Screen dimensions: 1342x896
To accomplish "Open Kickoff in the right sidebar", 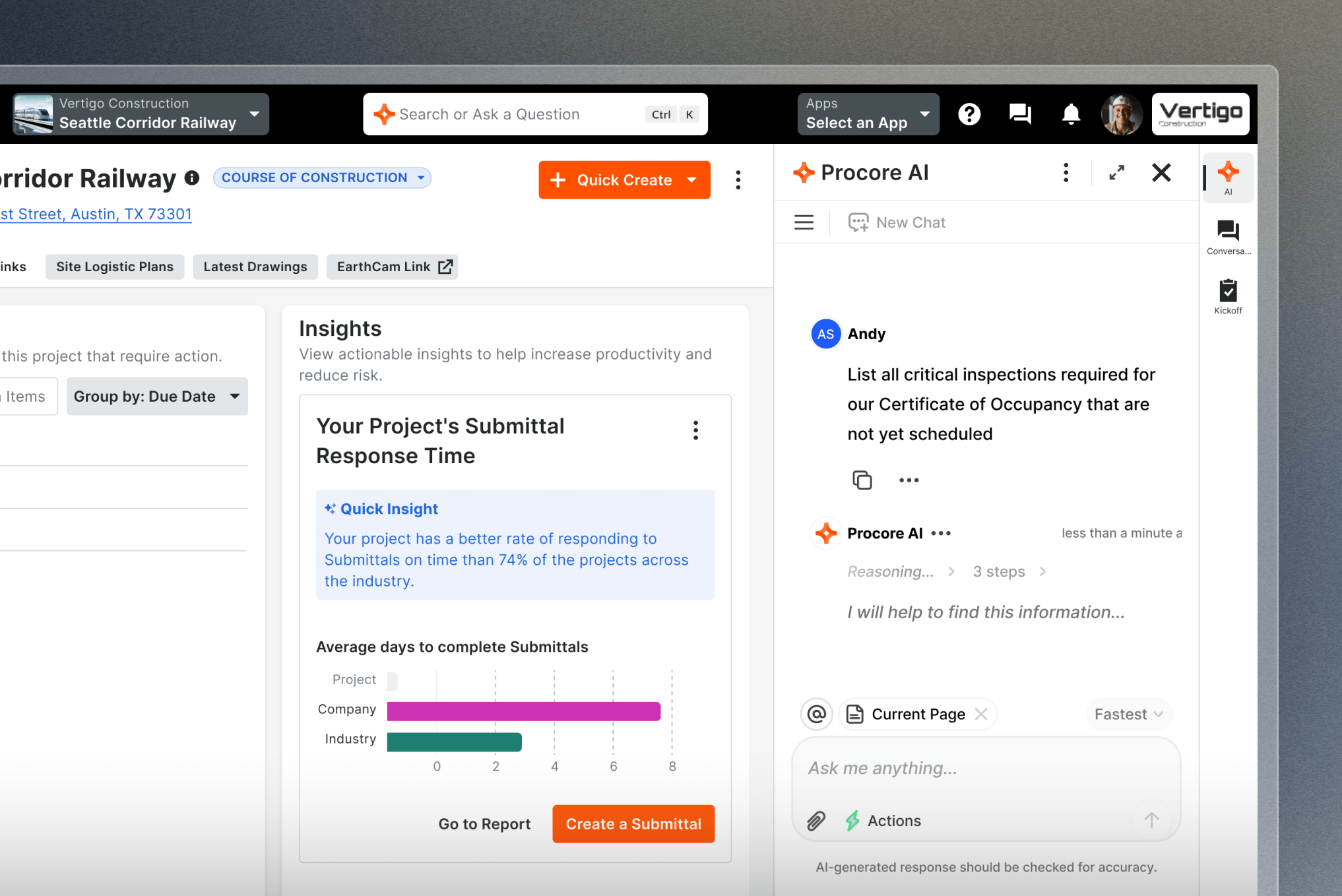I will [x=1228, y=297].
